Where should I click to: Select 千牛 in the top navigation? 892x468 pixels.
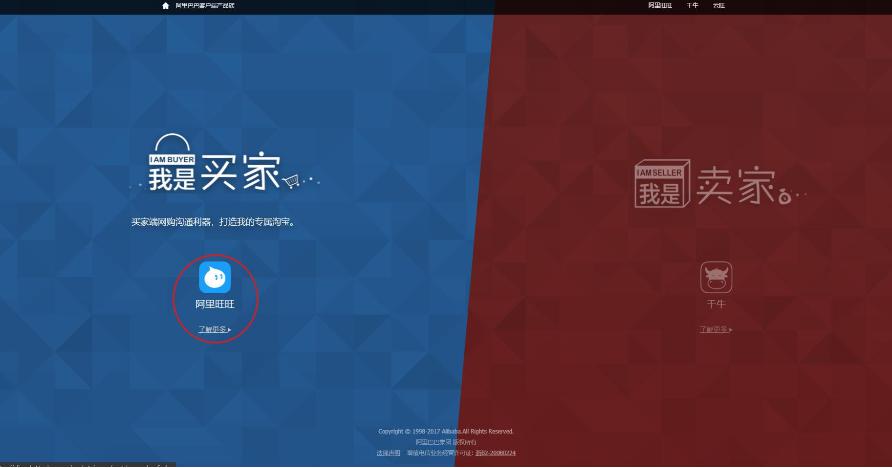[692, 5]
